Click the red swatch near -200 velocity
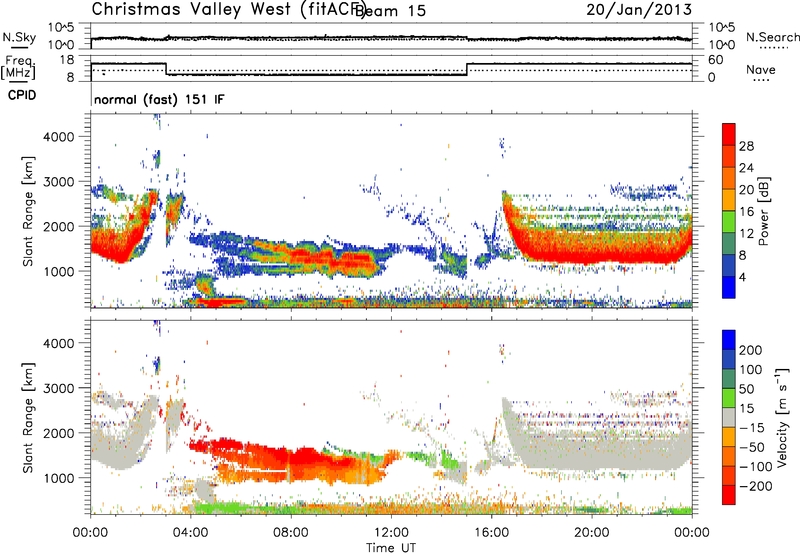The height and width of the screenshot is (554, 800). (x=729, y=495)
